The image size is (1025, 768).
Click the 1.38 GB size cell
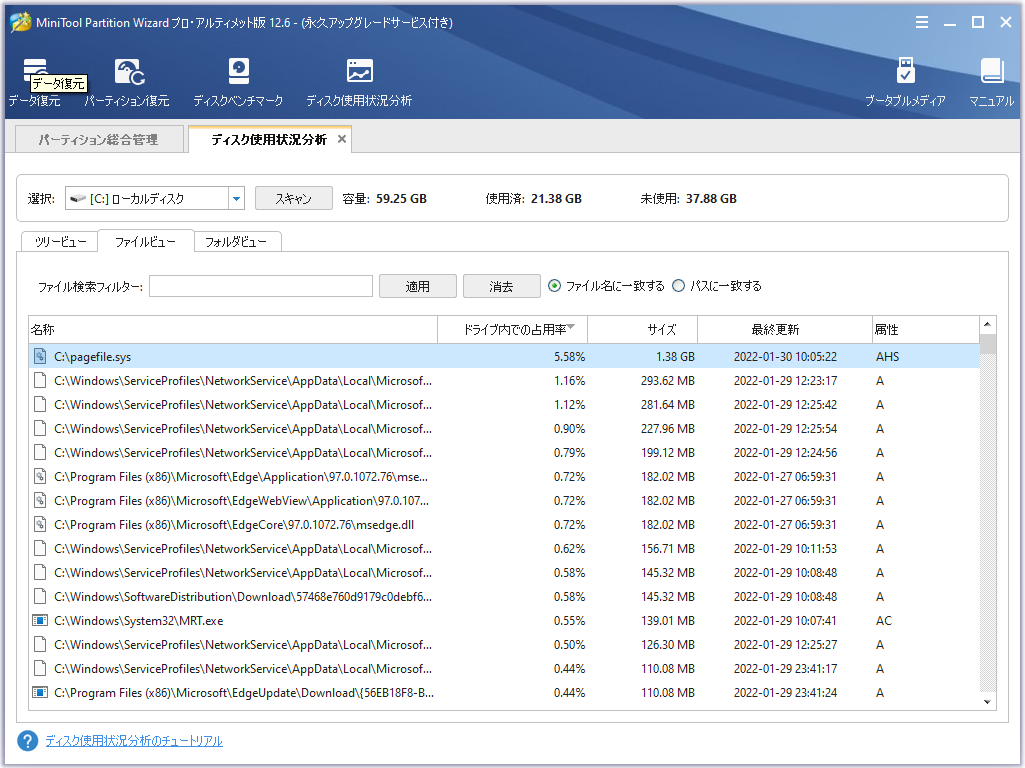pyautogui.click(x=675, y=356)
